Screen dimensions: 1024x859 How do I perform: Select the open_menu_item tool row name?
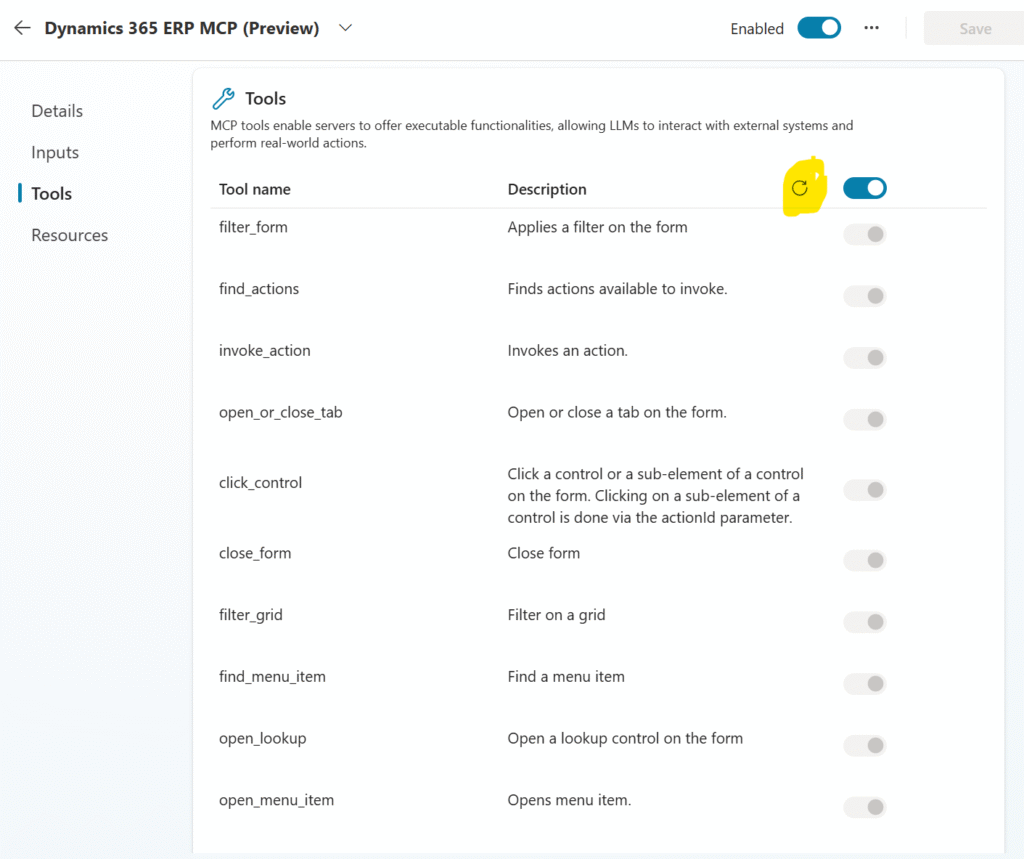point(276,800)
